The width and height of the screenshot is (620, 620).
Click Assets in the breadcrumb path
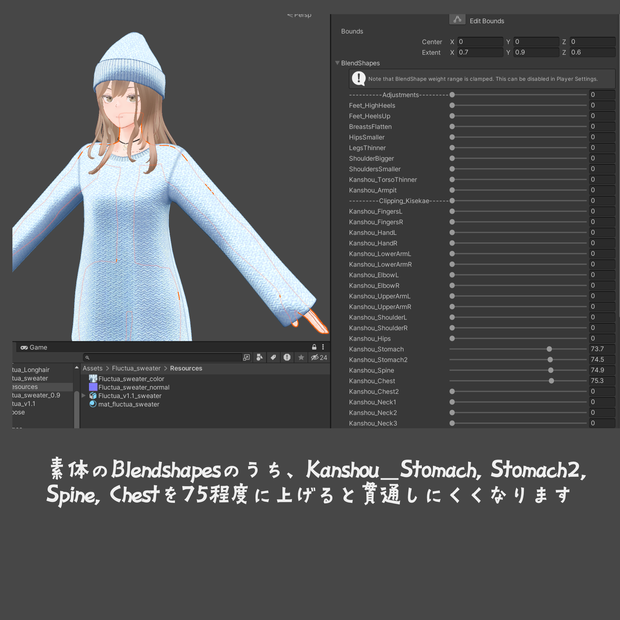click(x=93, y=368)
